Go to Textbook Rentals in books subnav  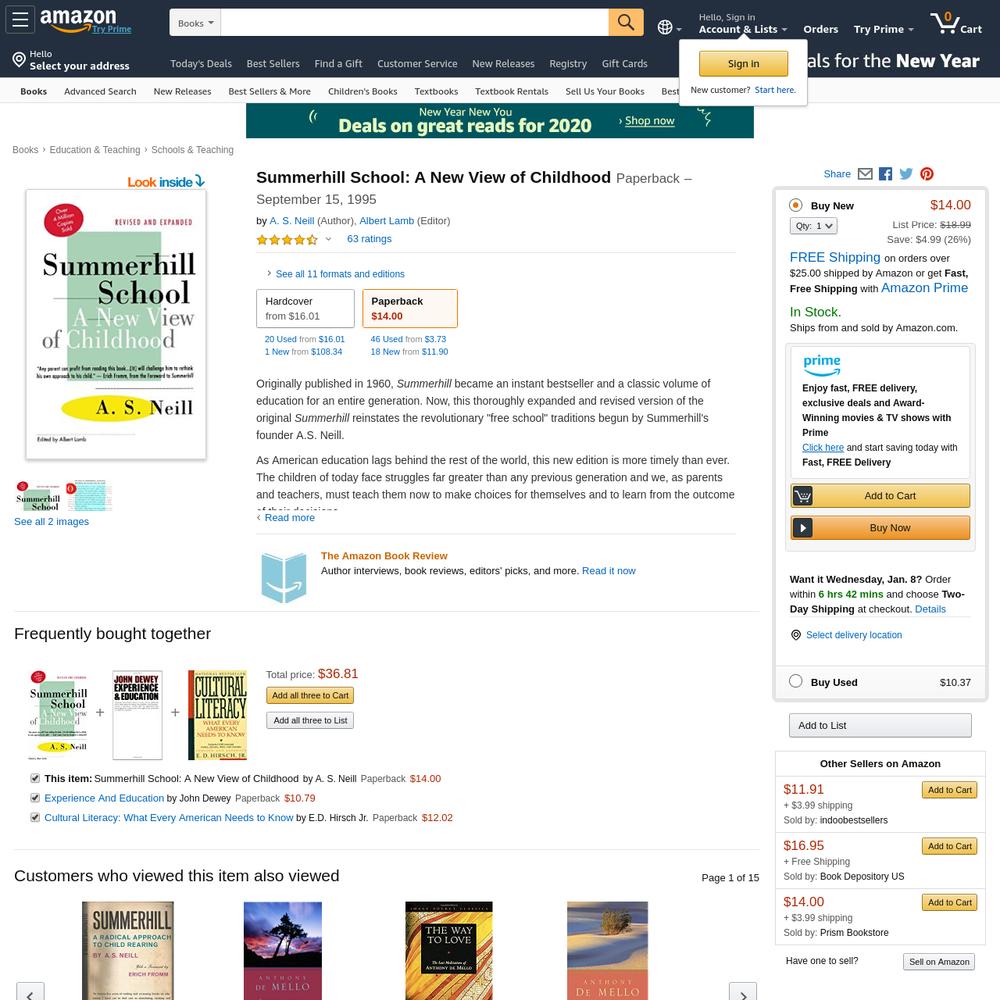pyautogui.click(x=511, y=91)
